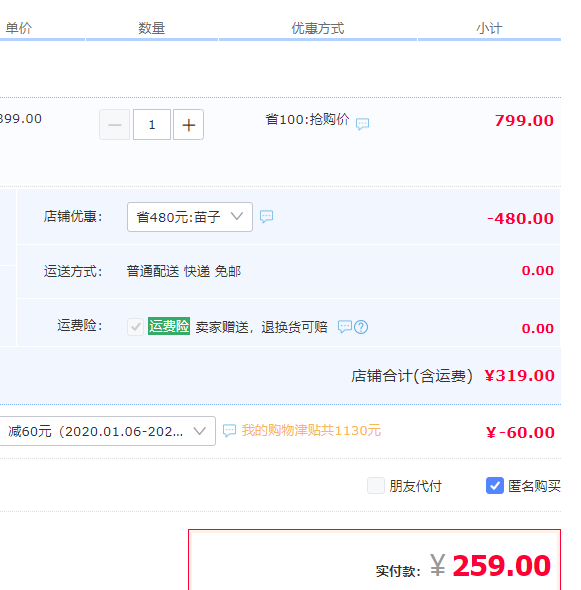Image resolution: width=581 pixels, height=590 pixels.
Task: Expand the 减60元 coupon dropdown
Action: pos(106,431)
